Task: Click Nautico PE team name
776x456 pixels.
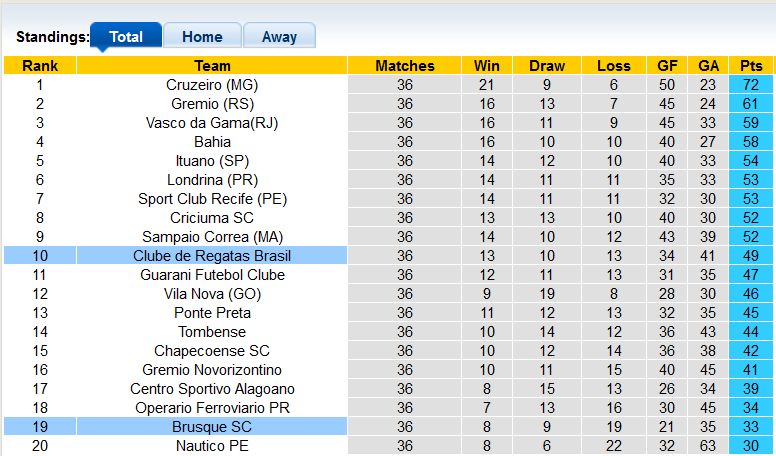Action: pos(212,446)
